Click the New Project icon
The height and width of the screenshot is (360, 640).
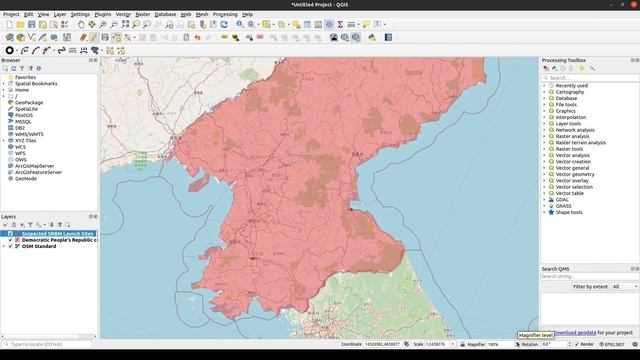click(10, 24)
